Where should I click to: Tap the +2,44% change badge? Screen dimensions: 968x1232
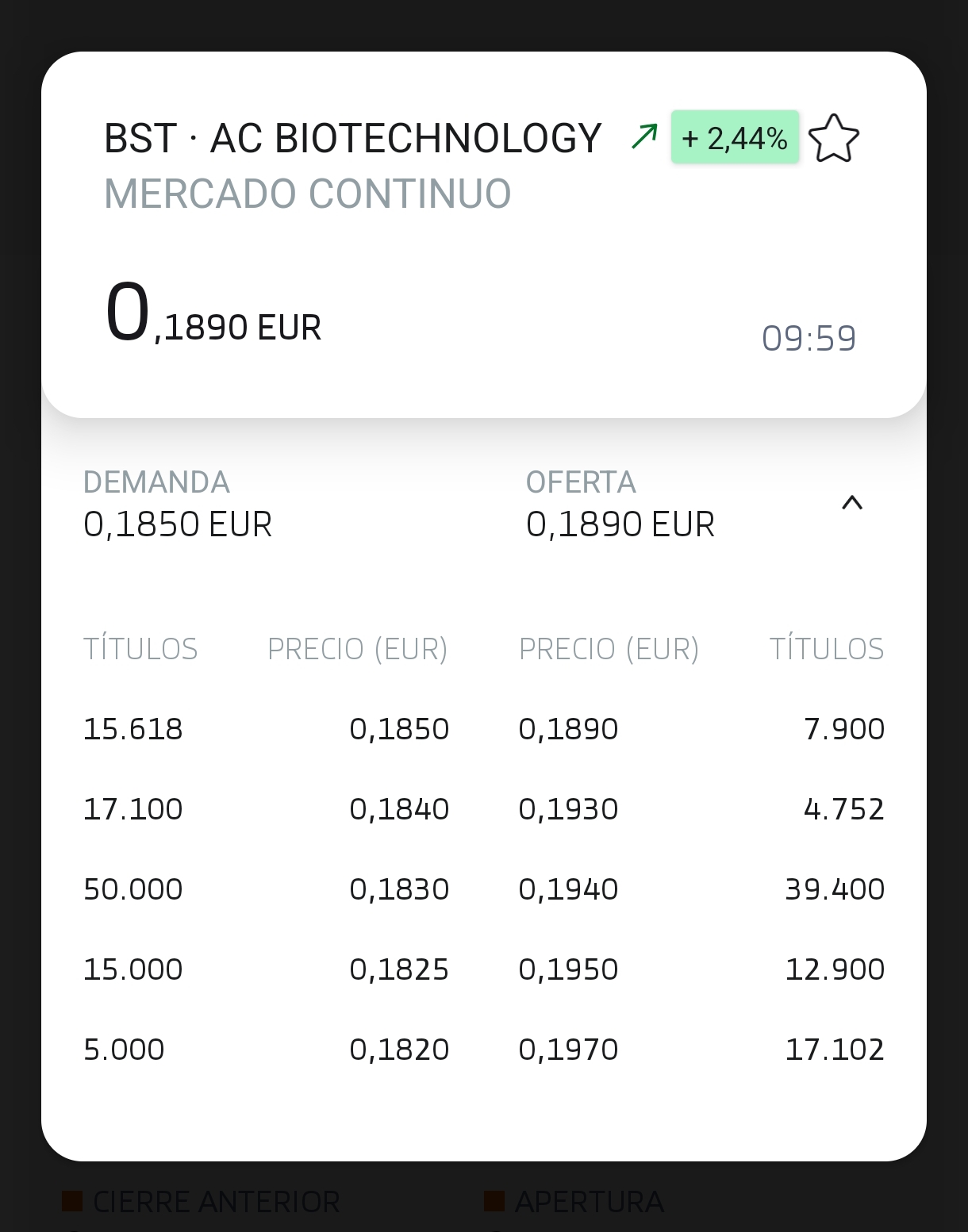click(735, 138)
